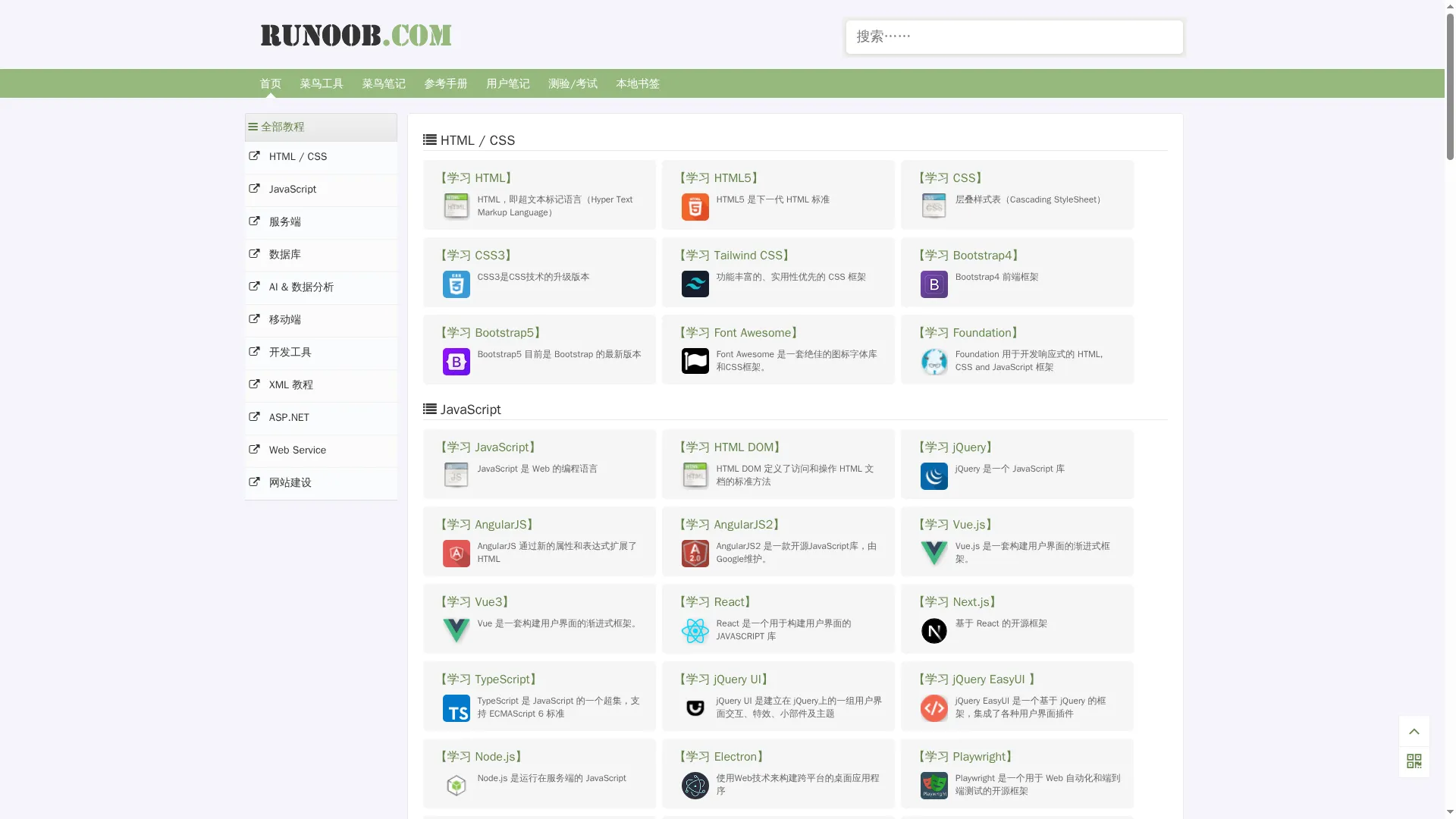Open the 数据库 sidebar category

(284, 255)
